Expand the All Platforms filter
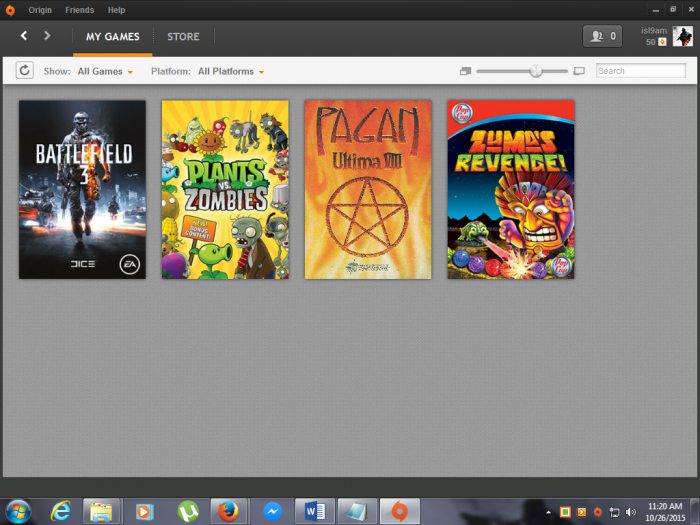This screenshot has width=700, height=525. (x=231, y=71)
